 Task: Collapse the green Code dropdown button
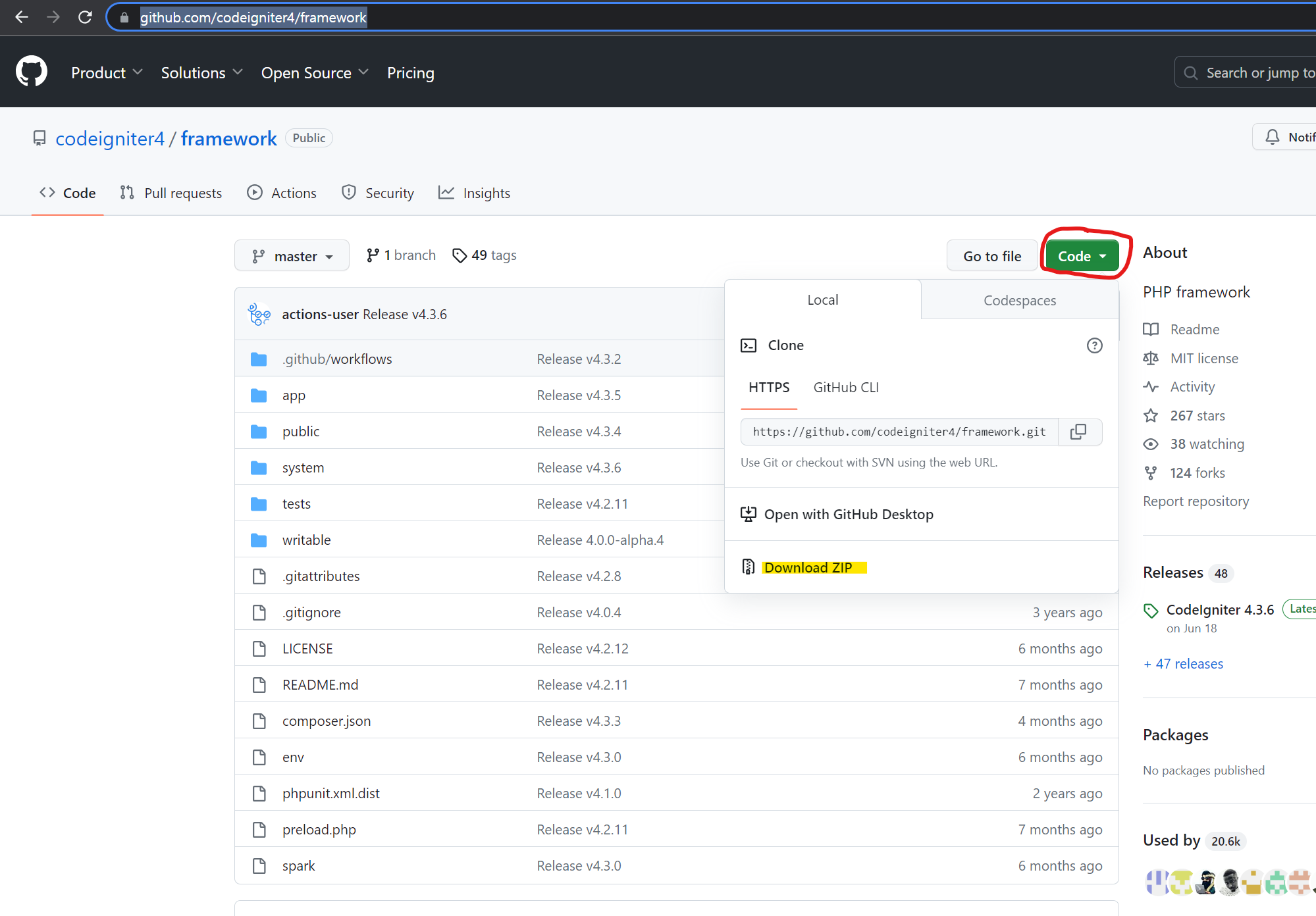(x=1082, y=256)
